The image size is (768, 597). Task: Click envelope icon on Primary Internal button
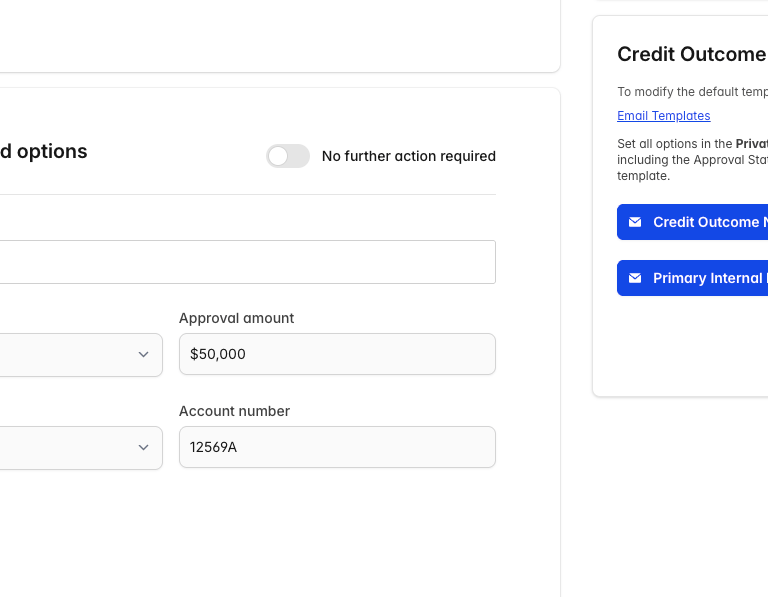(x=635, y=278)
